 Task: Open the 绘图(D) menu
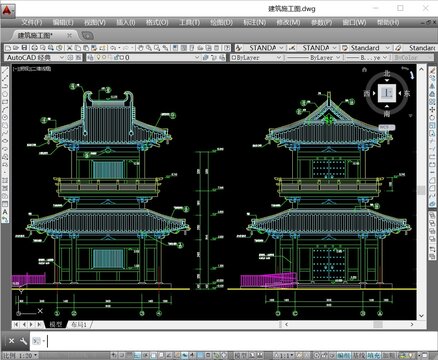tap(221, 22)
